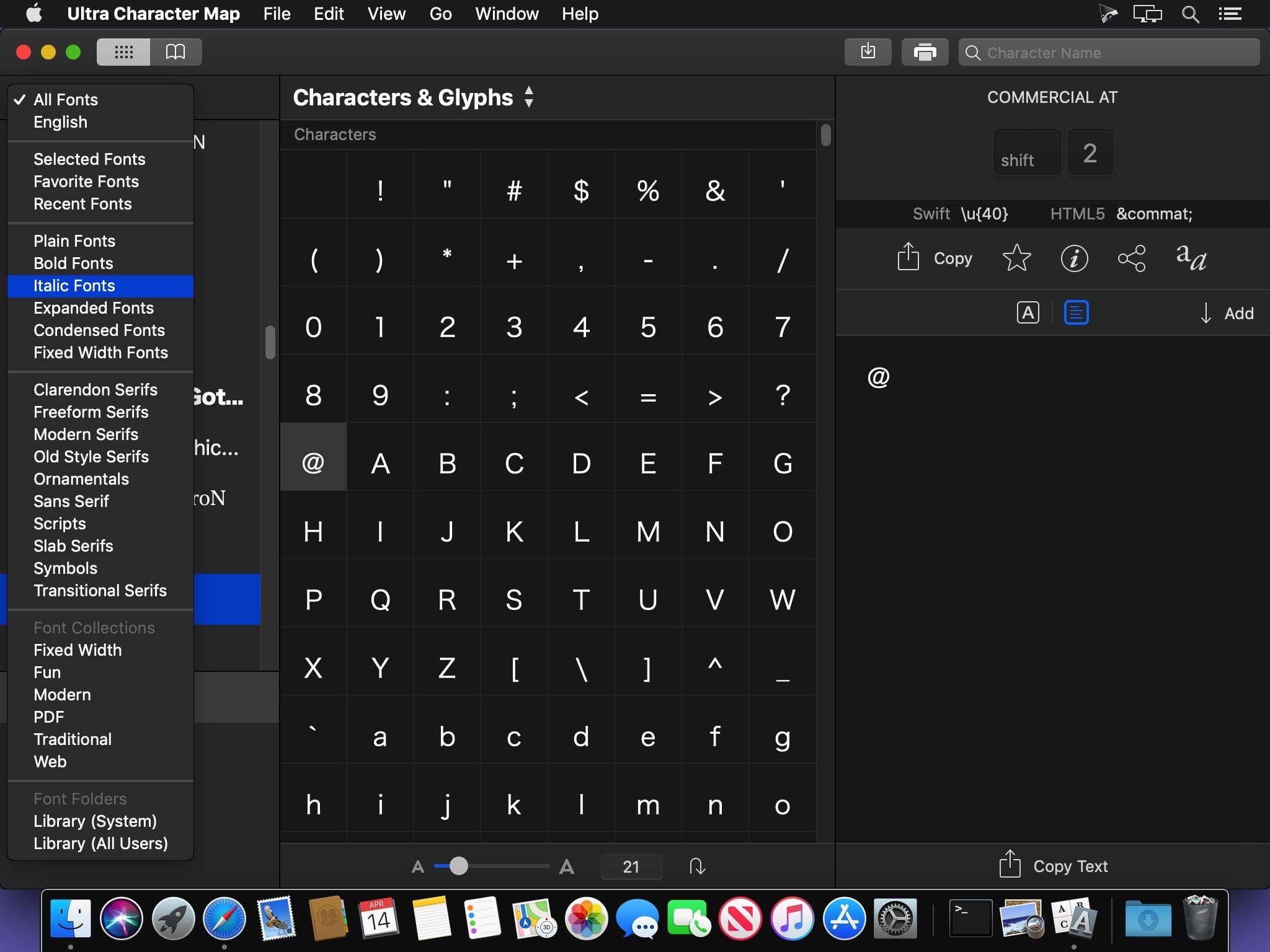Switch to grid view in toolbar

123,52
